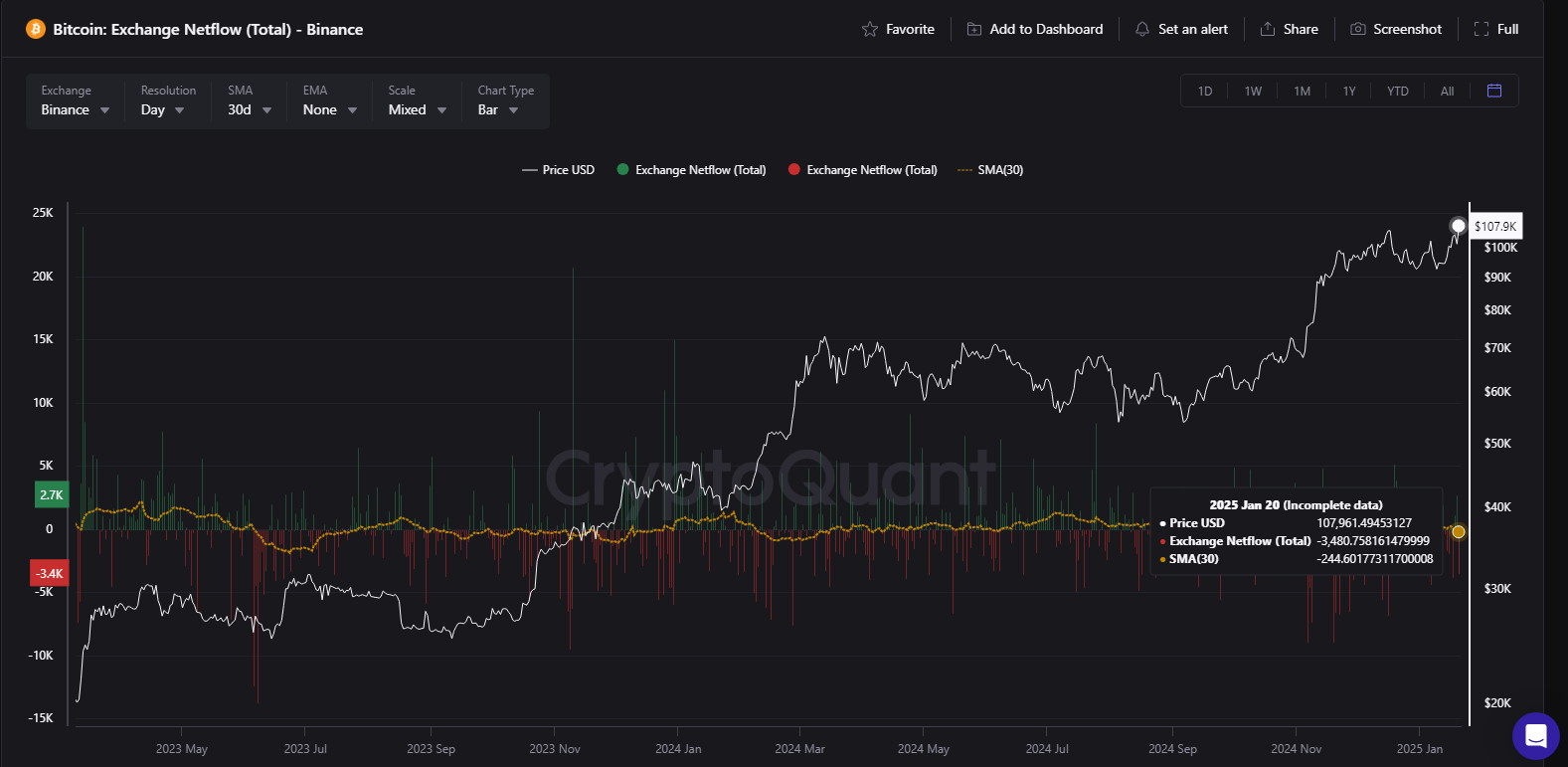Click the Favorite star icon
The height and width of the screenshot is (767, 1568).
pyautogui.click(x=870, y=29)
